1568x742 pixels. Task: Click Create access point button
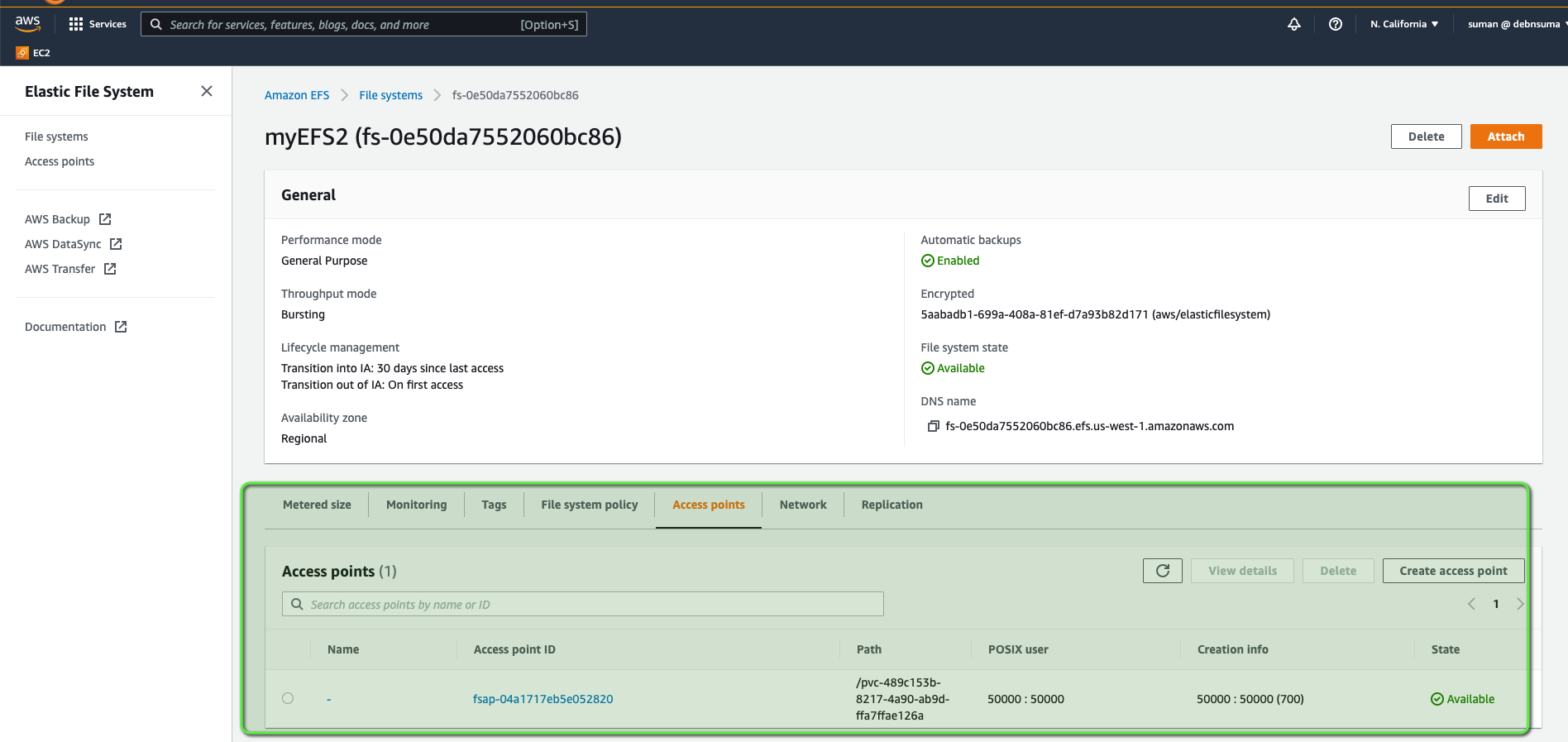1453,571
